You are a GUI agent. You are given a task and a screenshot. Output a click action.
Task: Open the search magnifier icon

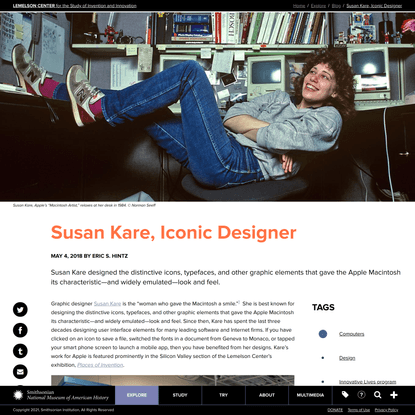(378, 395)
